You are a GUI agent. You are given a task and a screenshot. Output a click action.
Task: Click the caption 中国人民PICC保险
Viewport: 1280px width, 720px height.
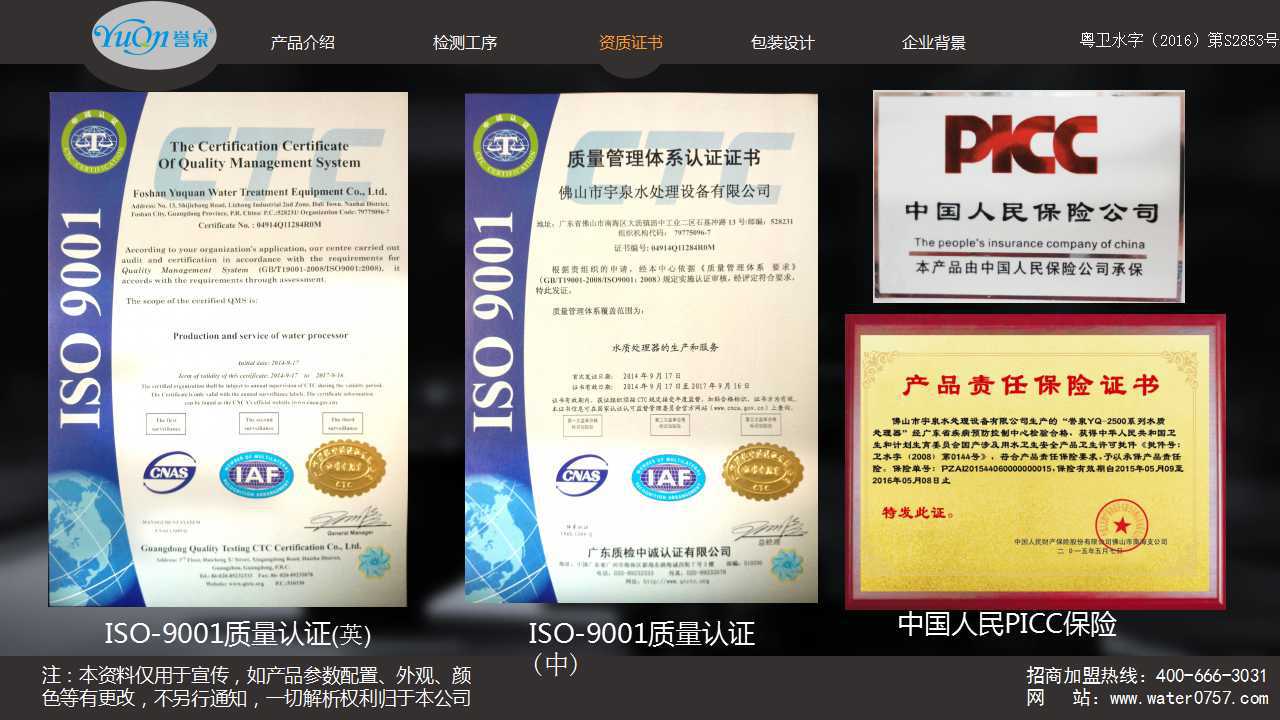click(1007, 624)
